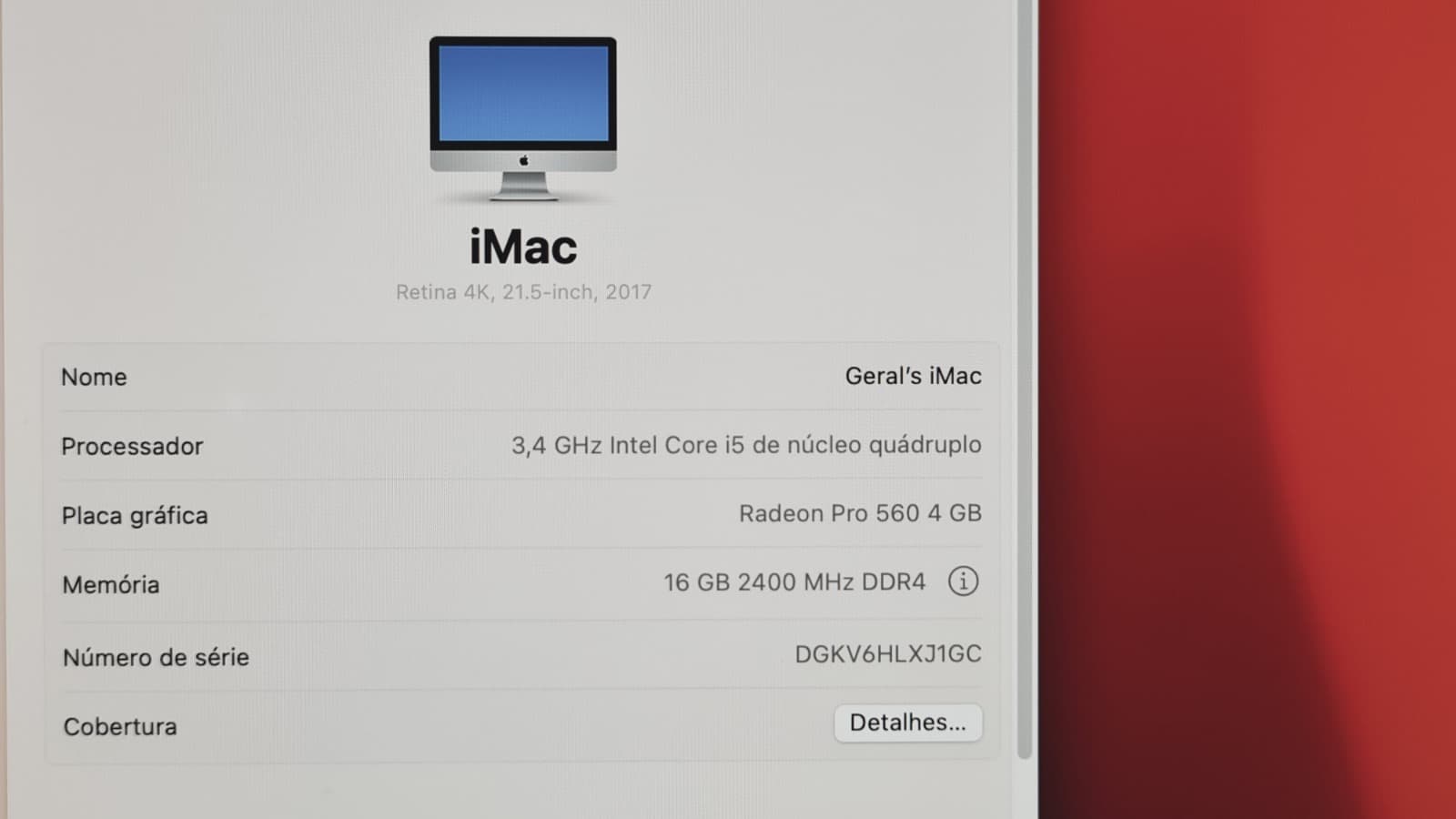Select the processor value "3,4 GHz Intel Core i5"
The image size is (1456, 819).
[628, 445]
